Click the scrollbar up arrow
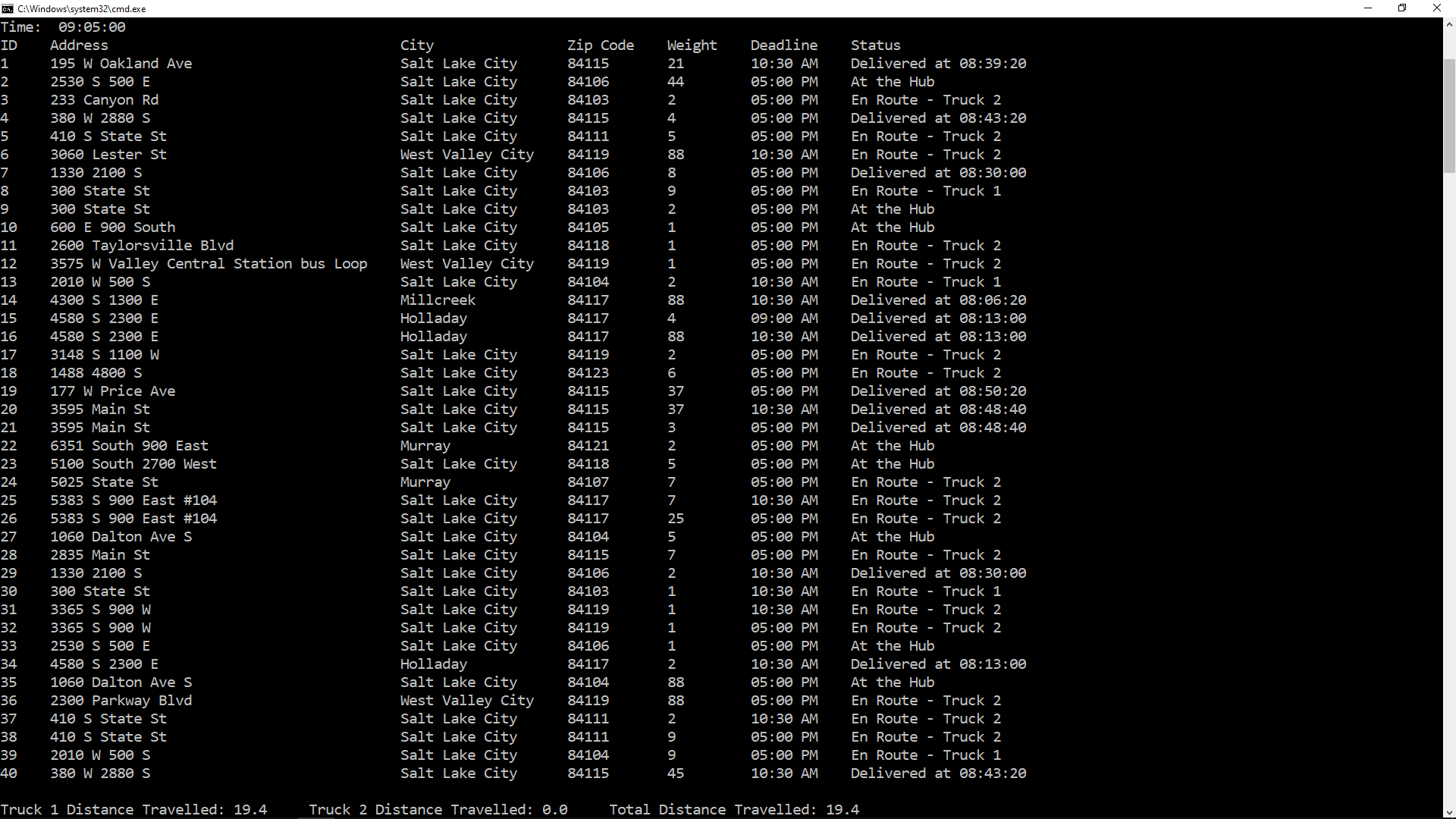1456x819 pixels. tap(1449, 24)
